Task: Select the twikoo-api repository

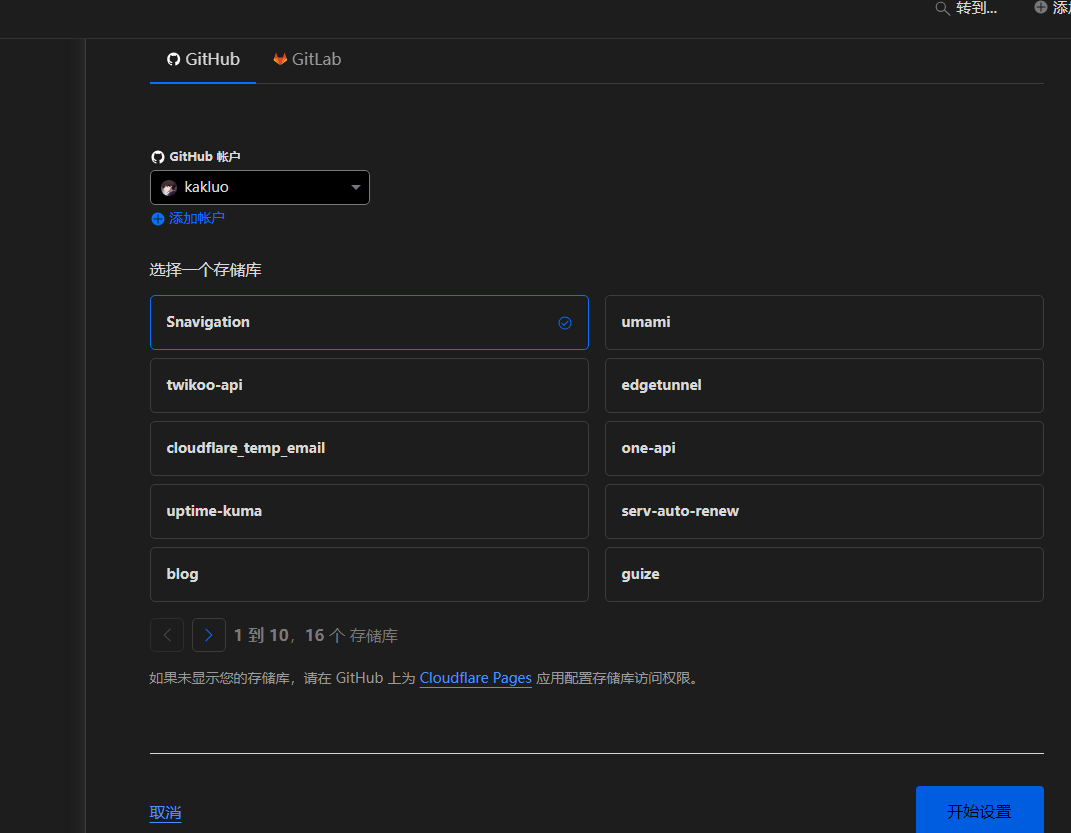Action: pos(369,385)
